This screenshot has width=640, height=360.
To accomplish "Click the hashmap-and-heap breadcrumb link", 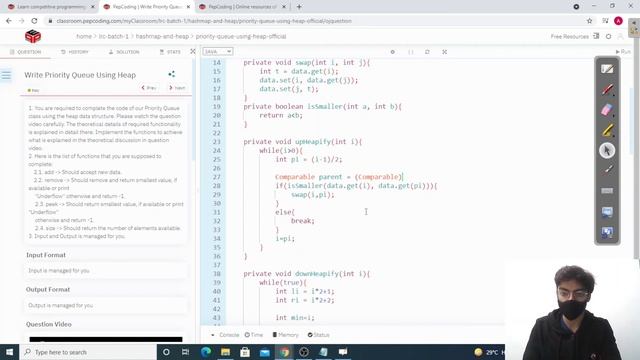I will coord(162,36).
